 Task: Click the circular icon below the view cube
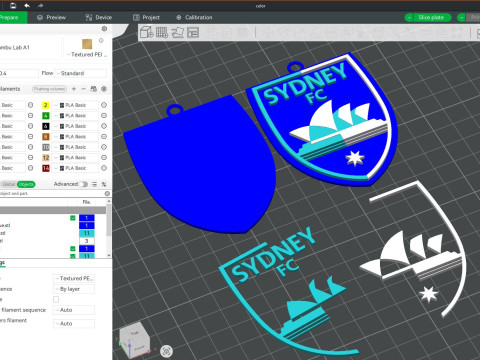[166, 351]
